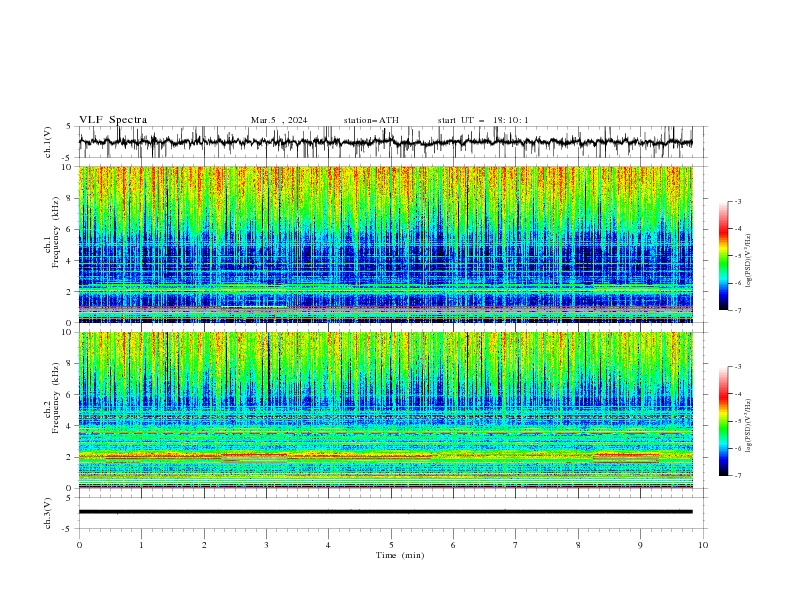Click time axis tick label "7"
The height and width of the screenshot is (612, 792).
point(516,545)
